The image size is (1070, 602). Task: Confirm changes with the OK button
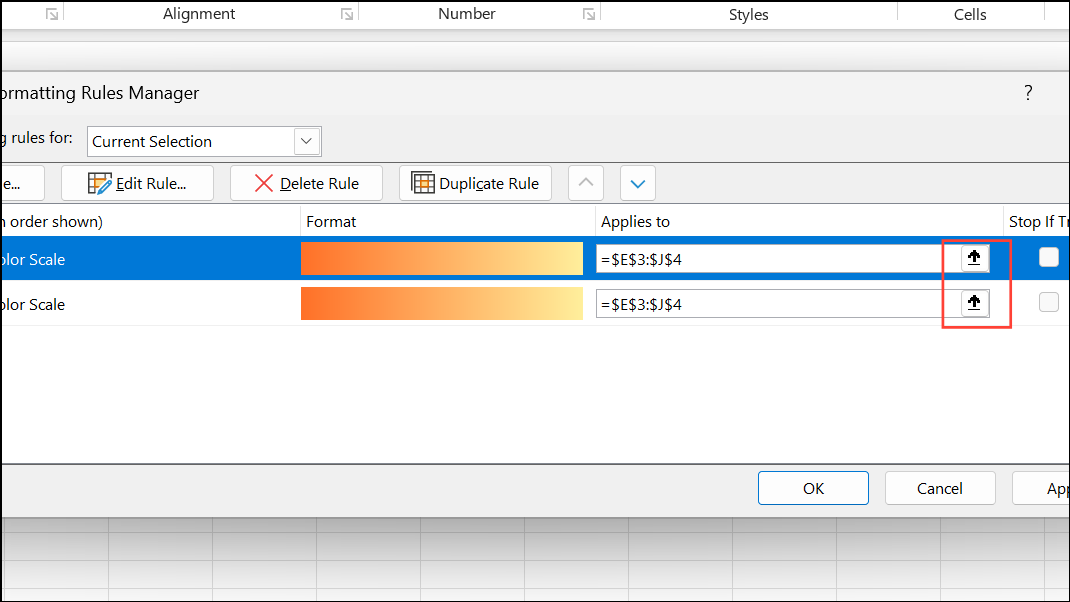click(x=813, y=488)
